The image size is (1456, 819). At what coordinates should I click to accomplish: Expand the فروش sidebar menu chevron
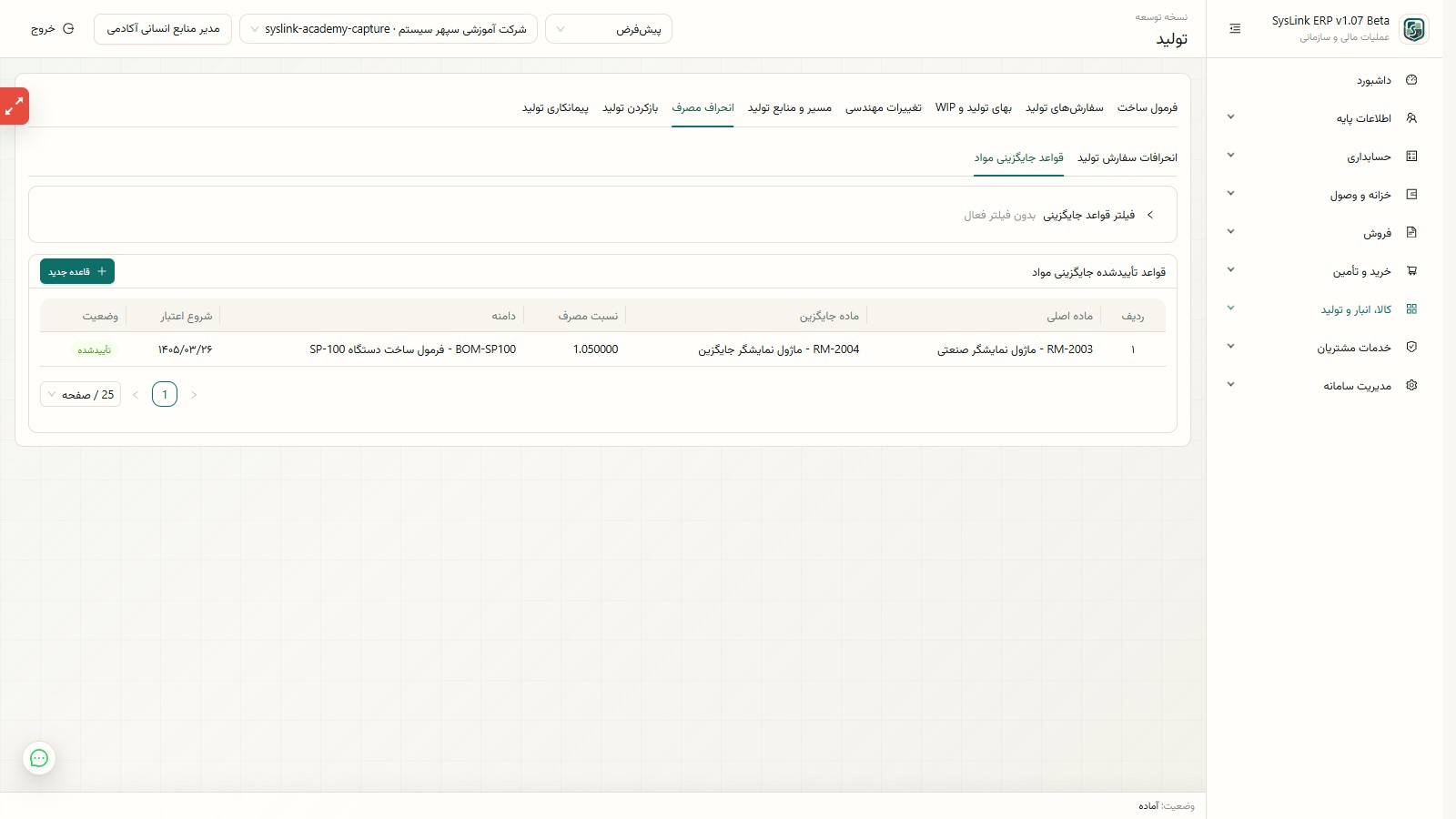coord(1230,232)
